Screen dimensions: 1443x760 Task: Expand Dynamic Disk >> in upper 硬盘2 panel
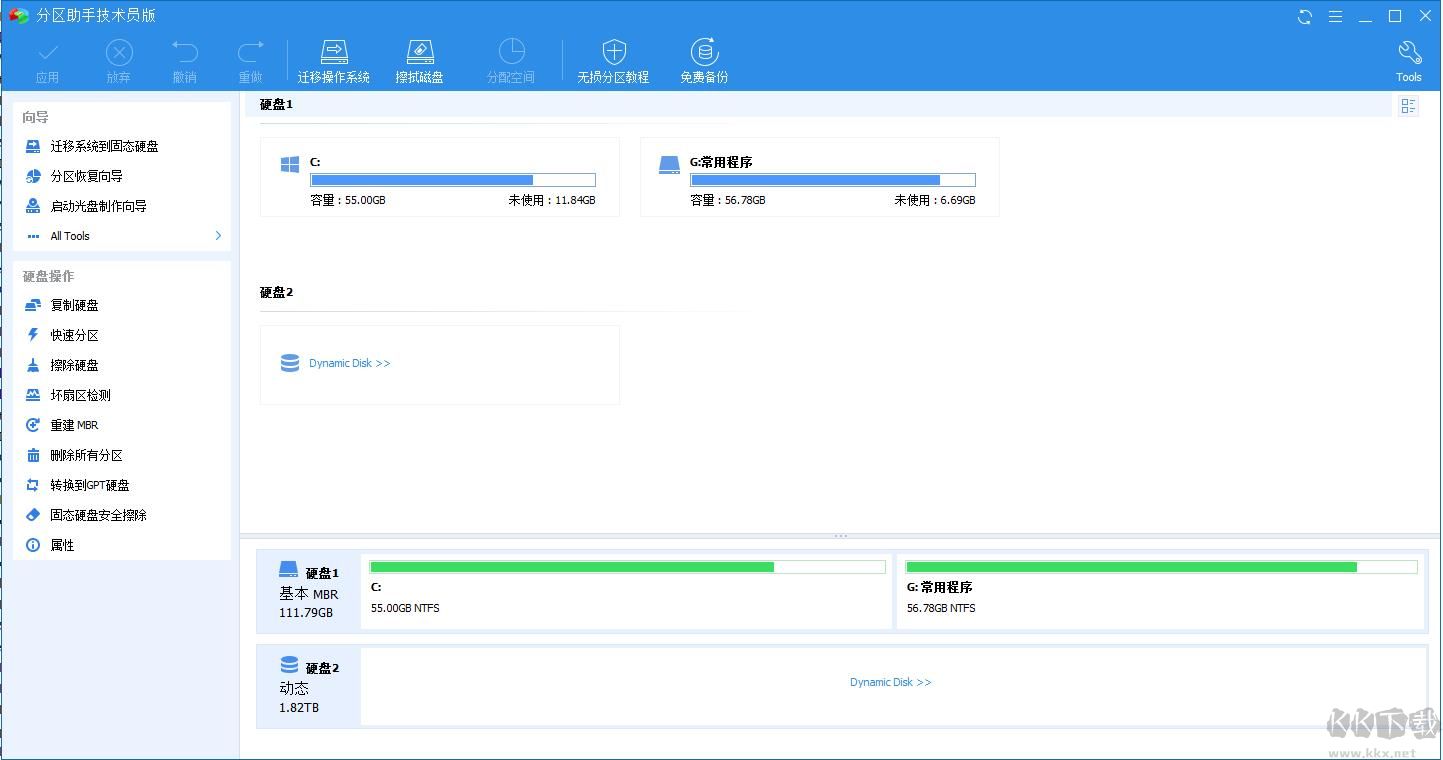349,364
